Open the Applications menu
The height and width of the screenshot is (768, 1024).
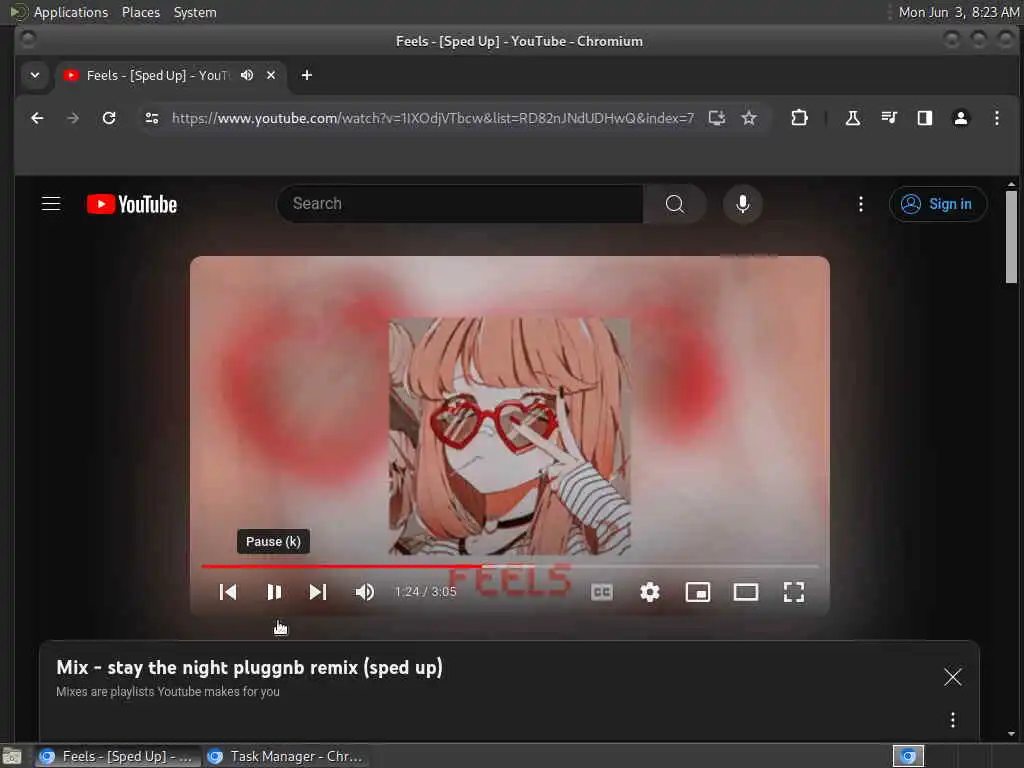[x=71, y=12]
